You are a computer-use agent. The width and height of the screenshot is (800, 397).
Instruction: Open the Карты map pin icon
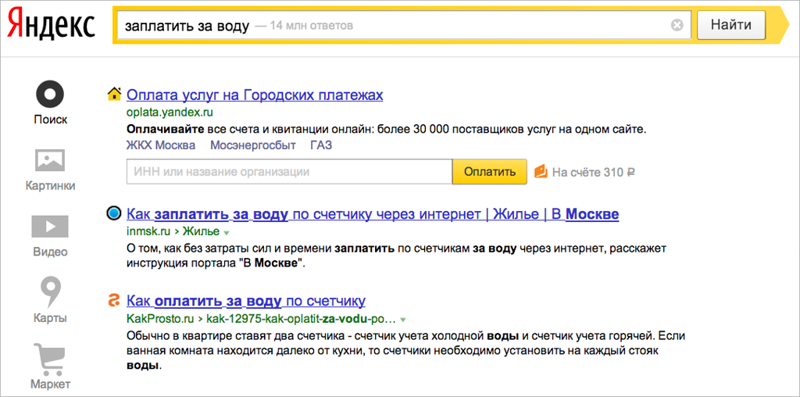click(51, 291)
